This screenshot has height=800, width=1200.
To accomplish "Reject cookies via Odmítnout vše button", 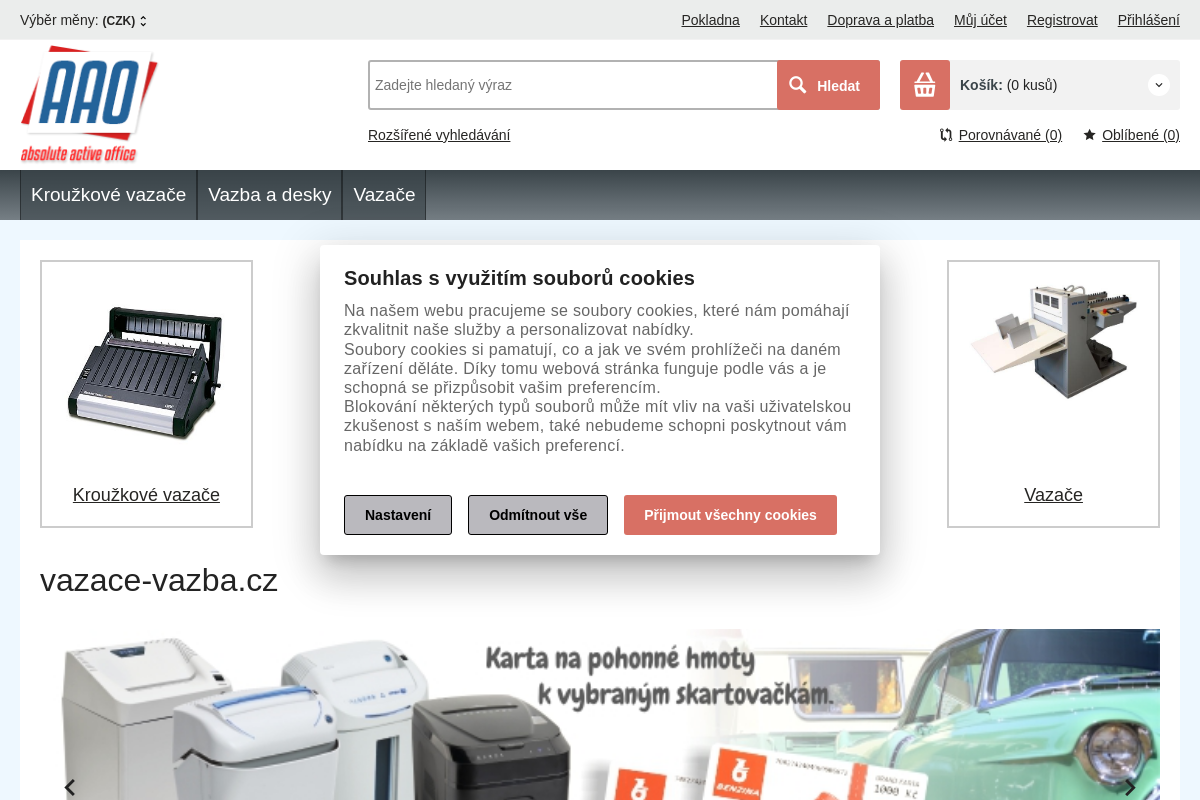I will (x=538, y=515).
